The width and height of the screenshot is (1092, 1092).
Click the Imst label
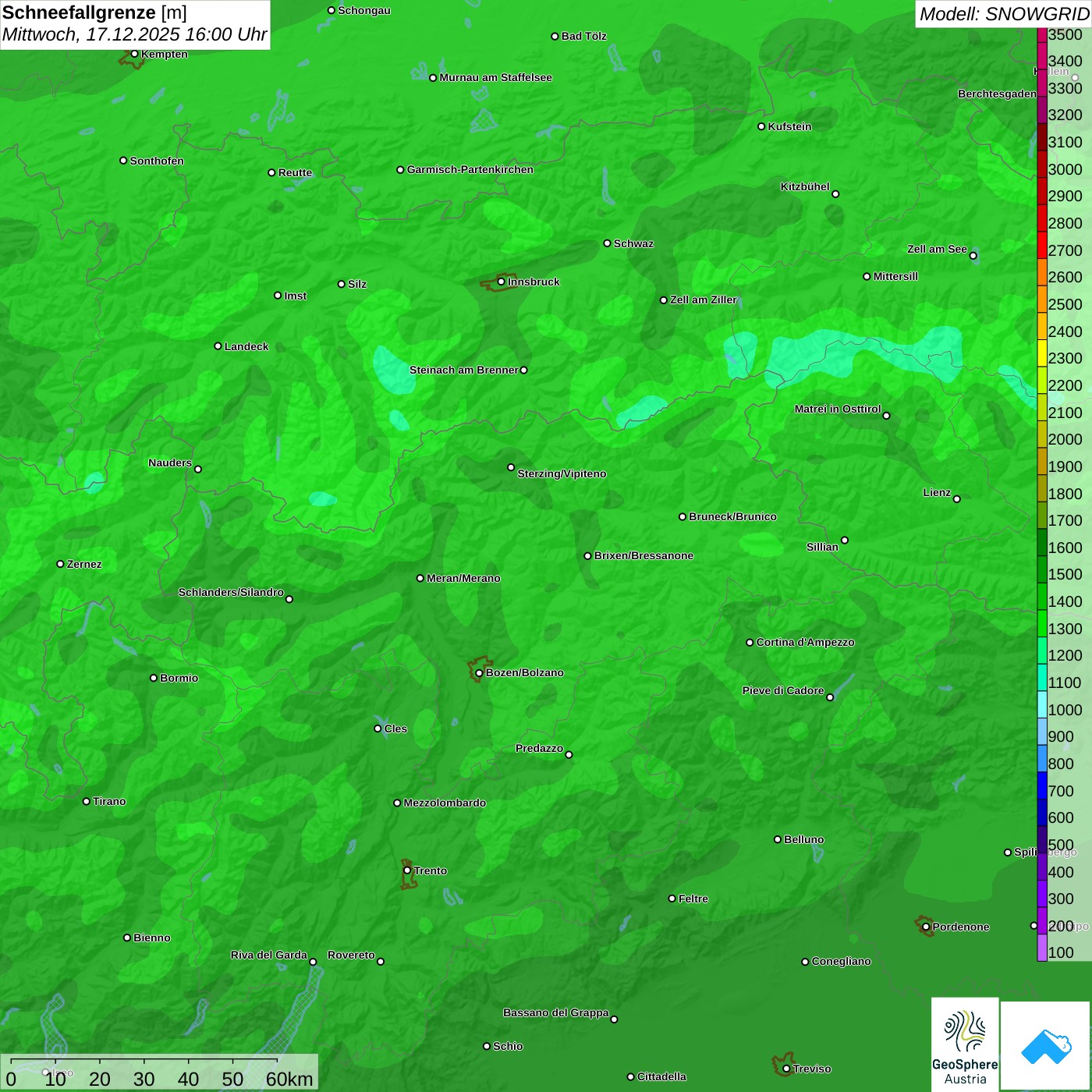[x=295, y=296]
